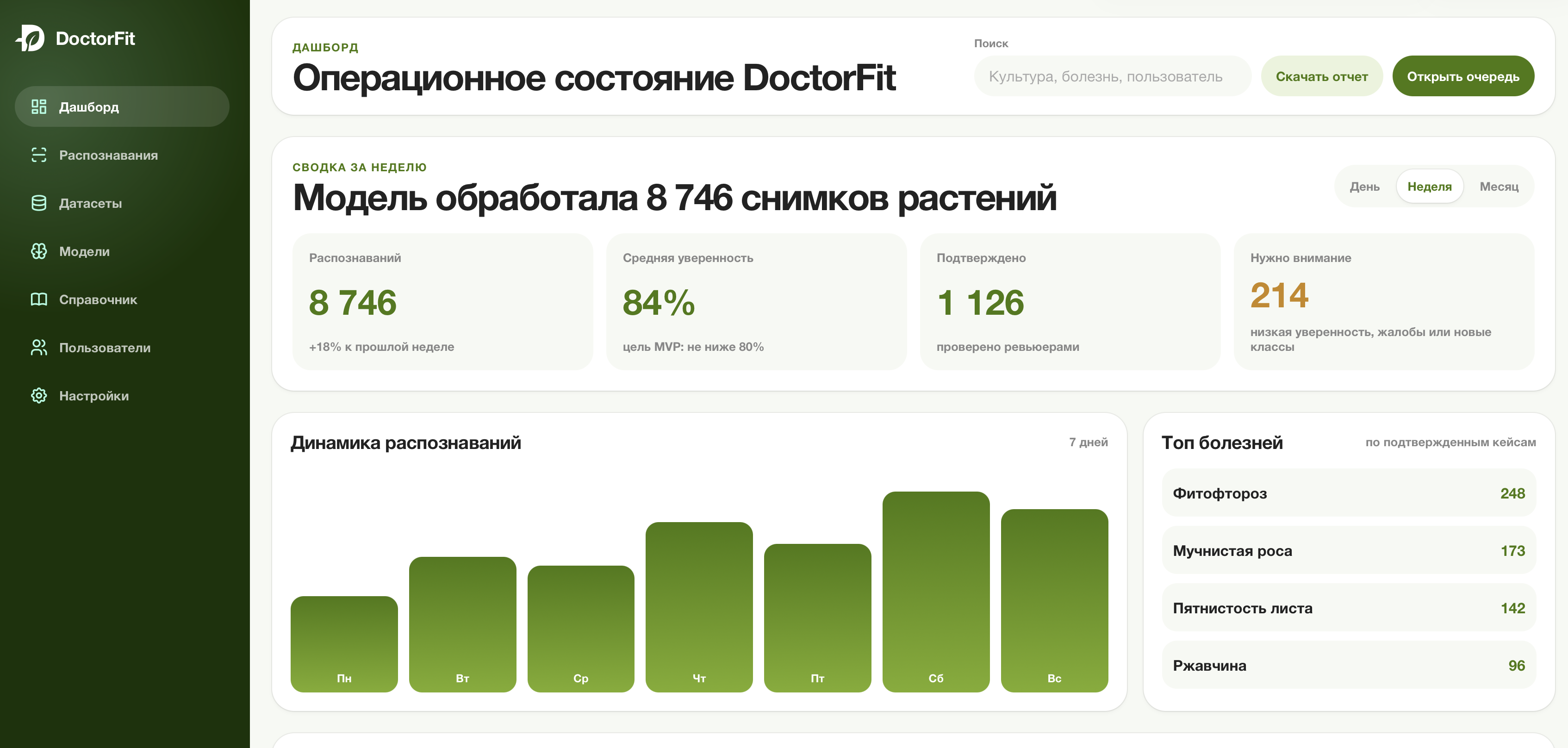Select the Мучнистая роса row
Image resolution: width=1568 pixels, height=748 pixels.
pyautogui.click(x=1349, y=550)
